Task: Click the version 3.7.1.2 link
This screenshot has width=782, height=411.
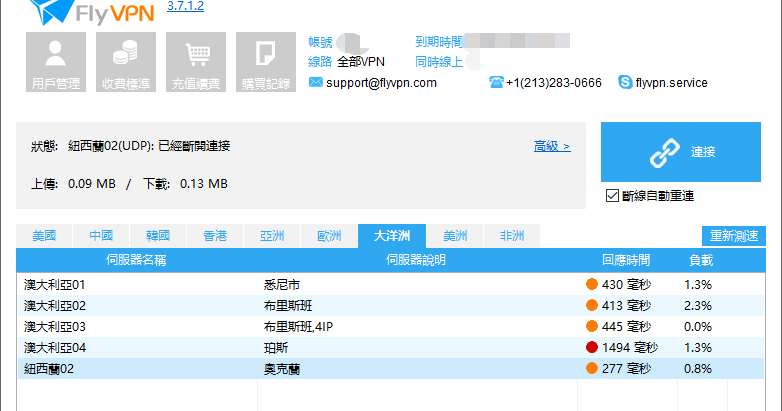Action: pyautogui.click(x=186, y=6)
